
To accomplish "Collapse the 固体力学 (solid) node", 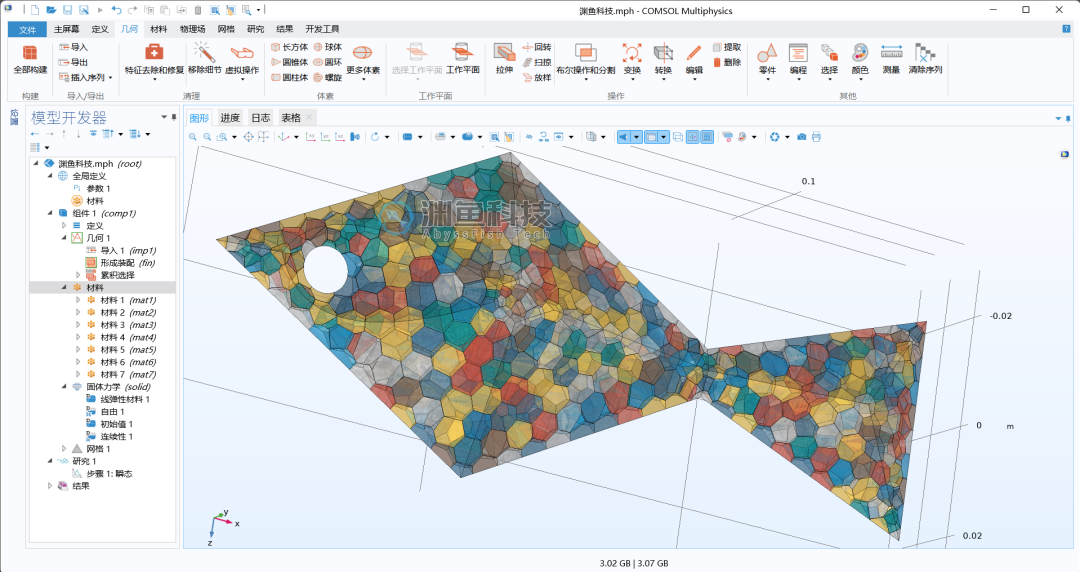I will click(64, 387).
